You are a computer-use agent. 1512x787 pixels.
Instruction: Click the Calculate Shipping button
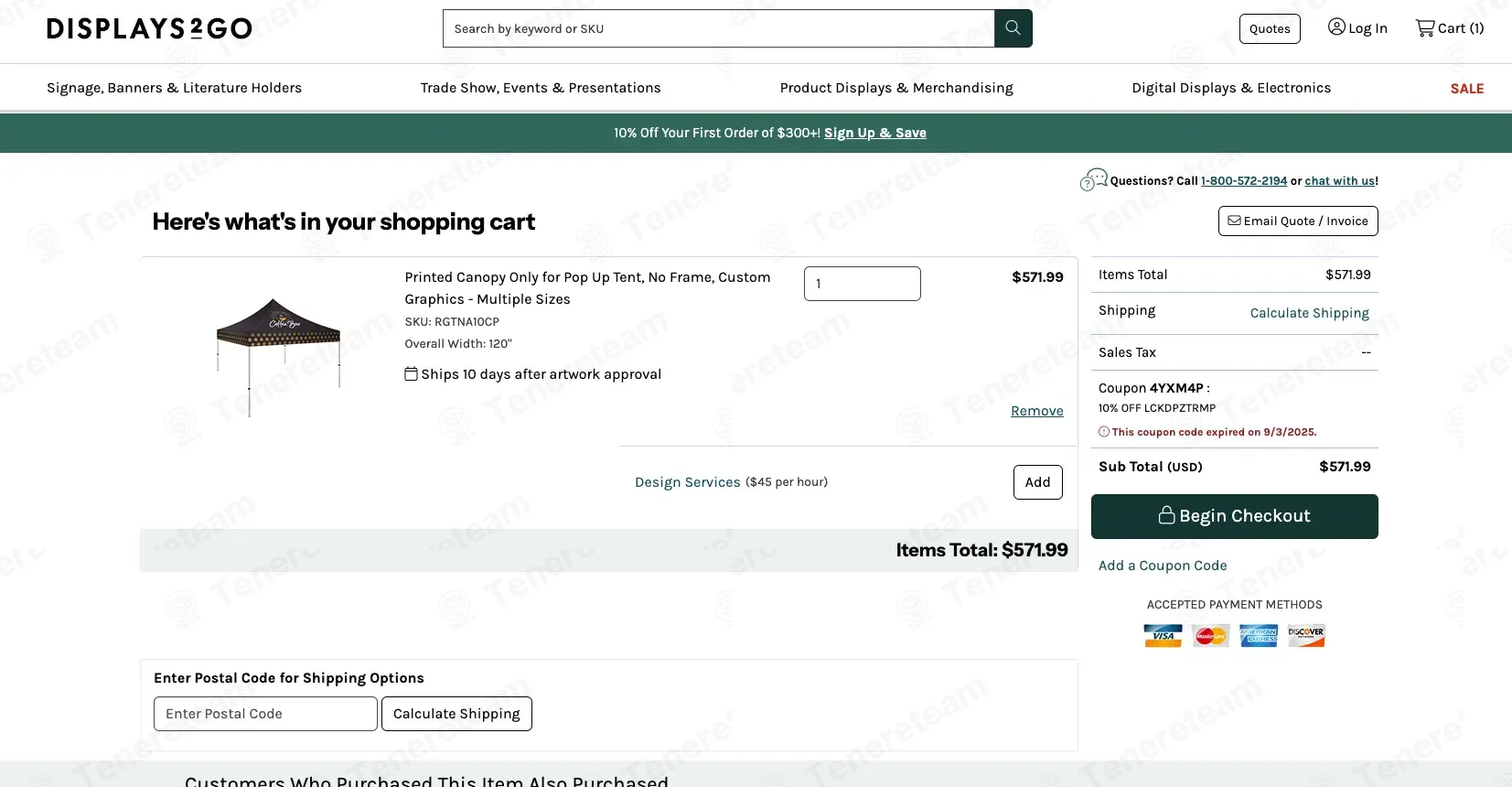(x=456, y=714)
